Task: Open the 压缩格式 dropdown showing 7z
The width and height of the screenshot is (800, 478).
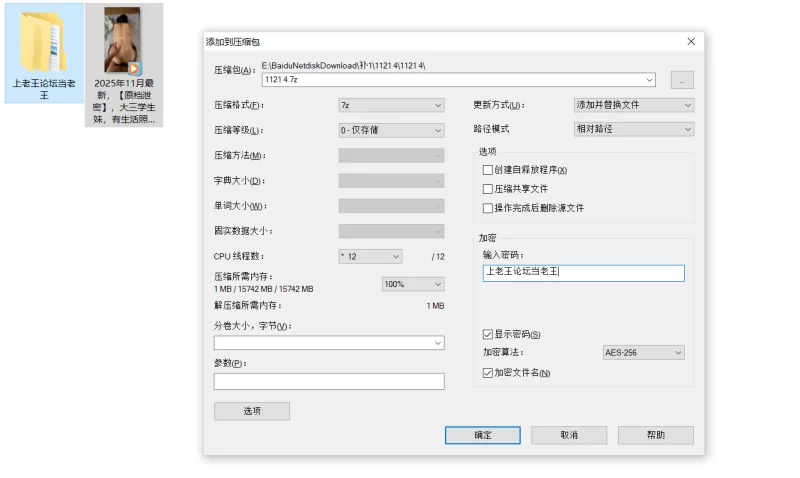Action: (391, 105)
